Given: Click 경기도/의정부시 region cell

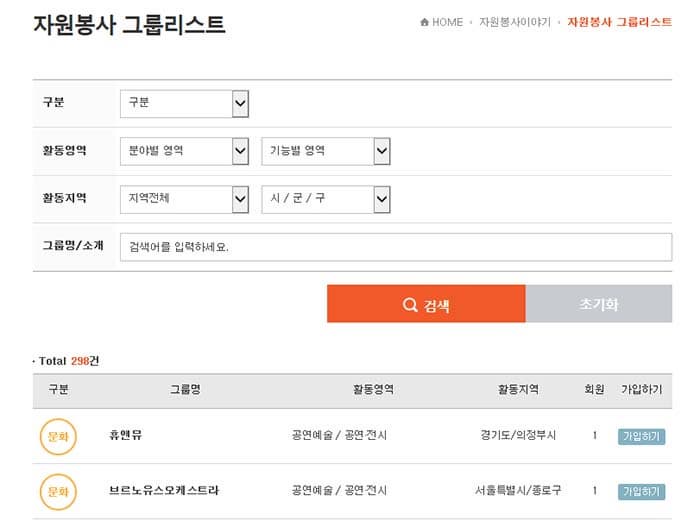Looking at the screenshot, I should [x=518, y=435].
